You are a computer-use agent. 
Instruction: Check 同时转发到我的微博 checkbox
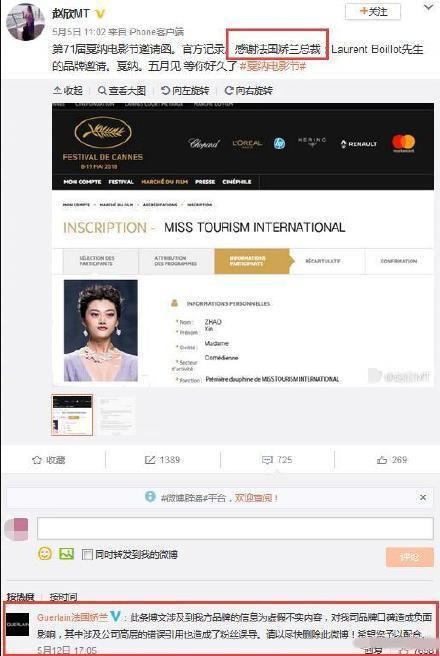[87, 555]
